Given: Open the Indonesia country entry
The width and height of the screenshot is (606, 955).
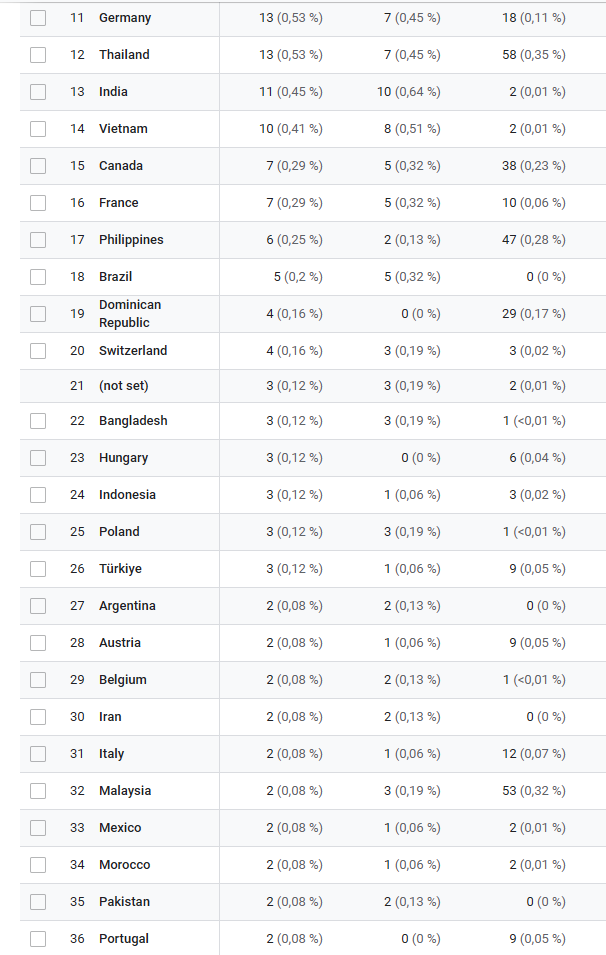Looking at the screenshot, I should (127, 495).
